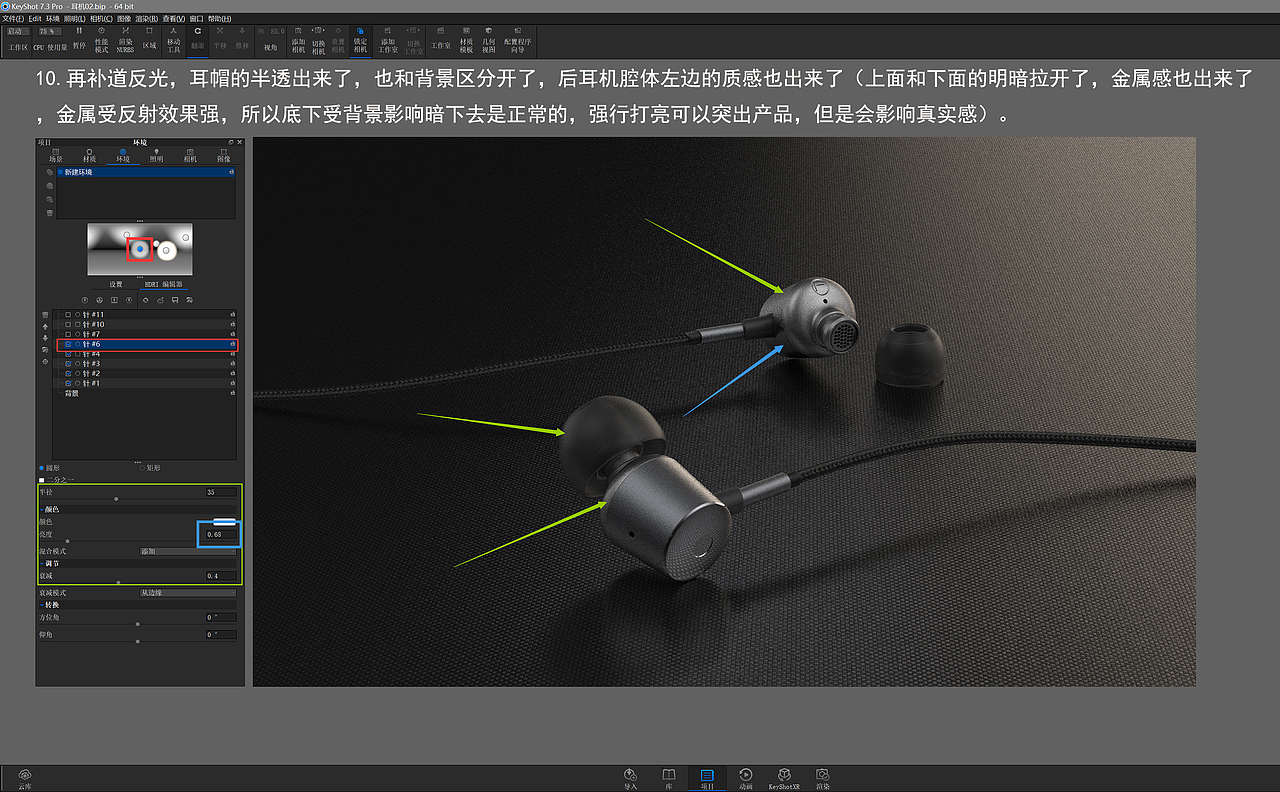The image size is (1280, 792).
Task: Click the trash icon beside environment list
Action: (48, 212)
